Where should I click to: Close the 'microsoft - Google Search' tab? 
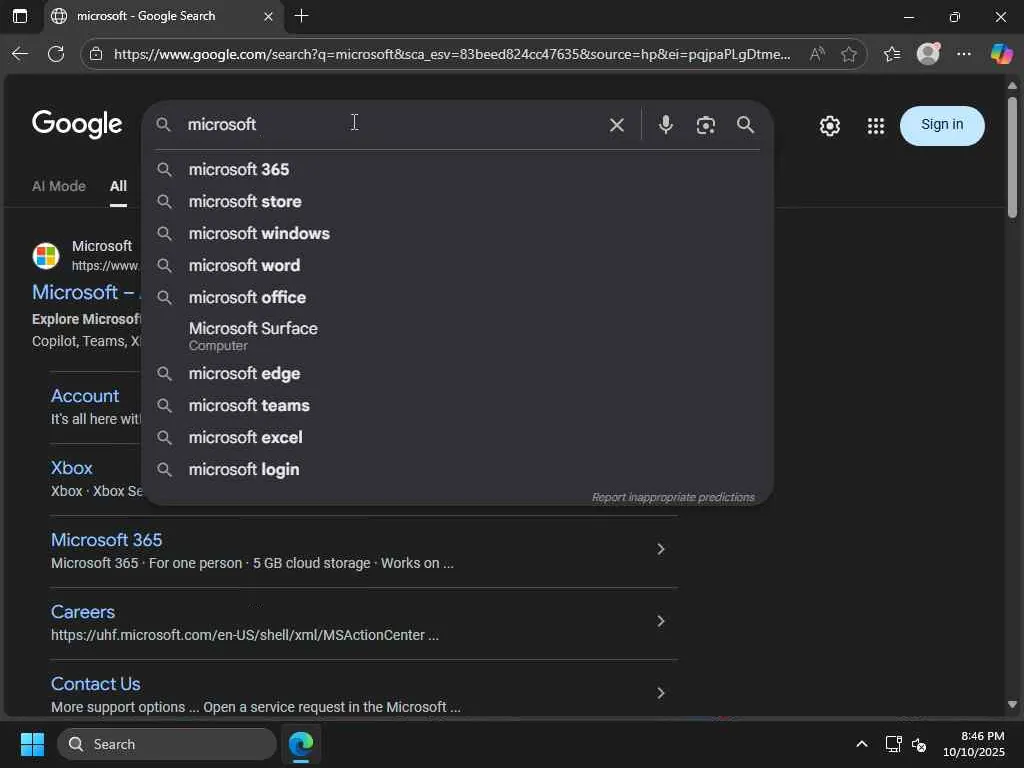(268, 16)
